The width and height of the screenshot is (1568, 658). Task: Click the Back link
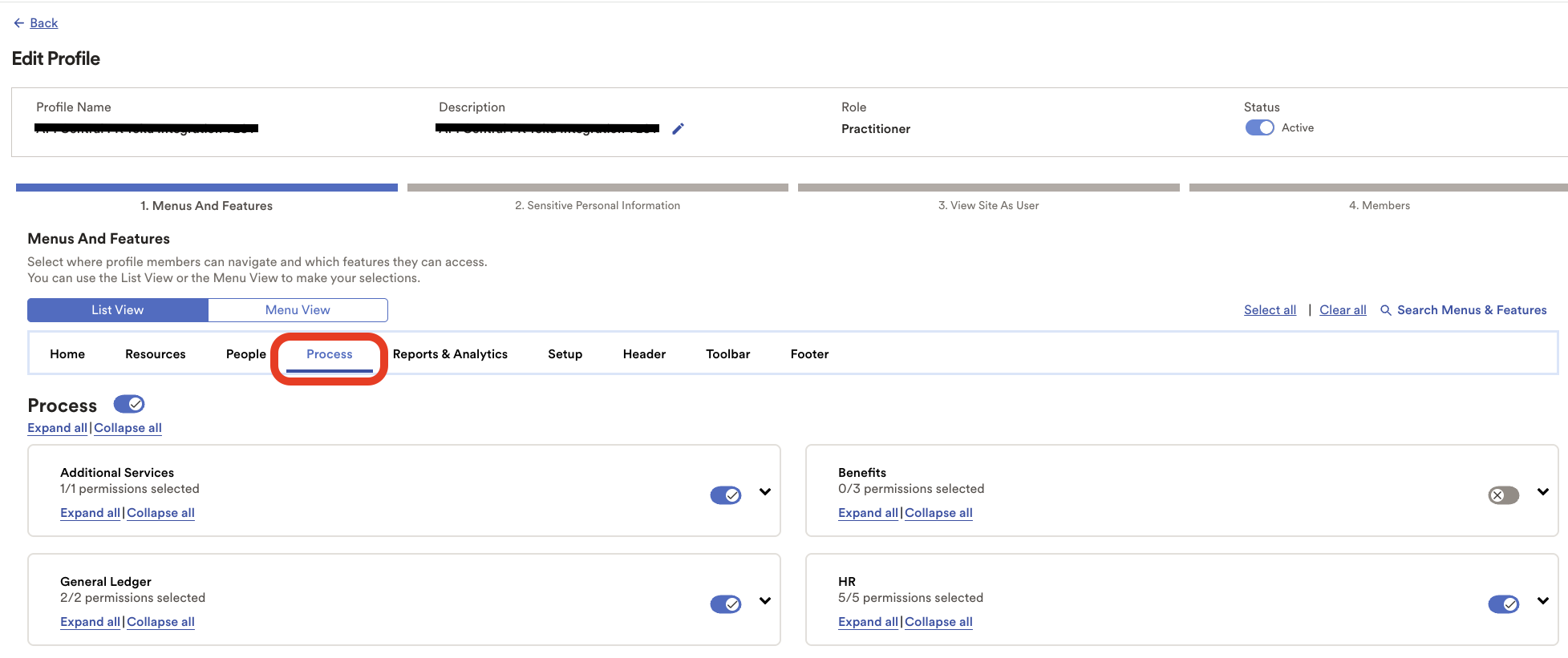coord(44,23)
